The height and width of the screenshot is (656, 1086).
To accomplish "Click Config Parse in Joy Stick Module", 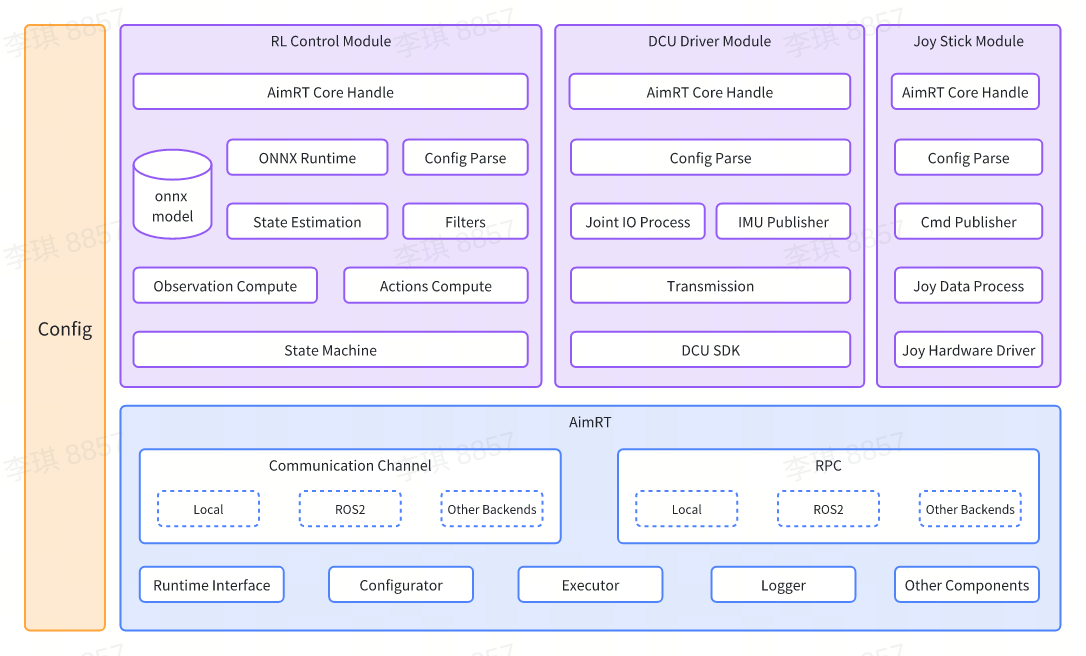I will click(968, 158).
